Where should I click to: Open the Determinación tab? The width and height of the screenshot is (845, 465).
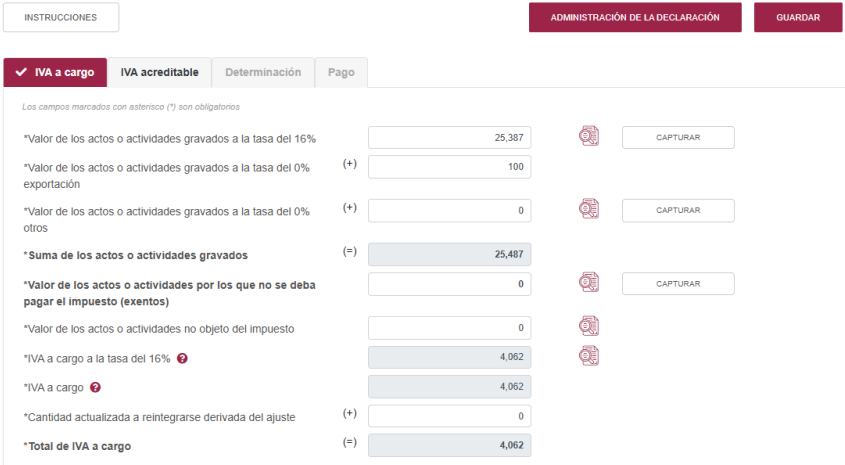click(263, 72)
